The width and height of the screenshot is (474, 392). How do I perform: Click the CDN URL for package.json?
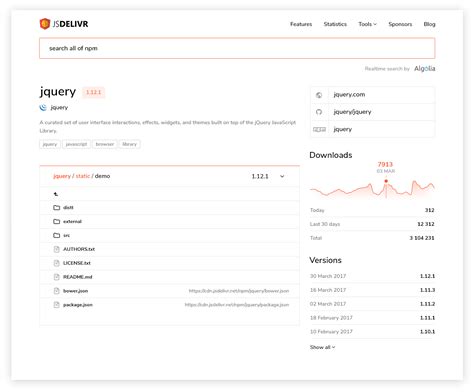click(x=237, y=305)
